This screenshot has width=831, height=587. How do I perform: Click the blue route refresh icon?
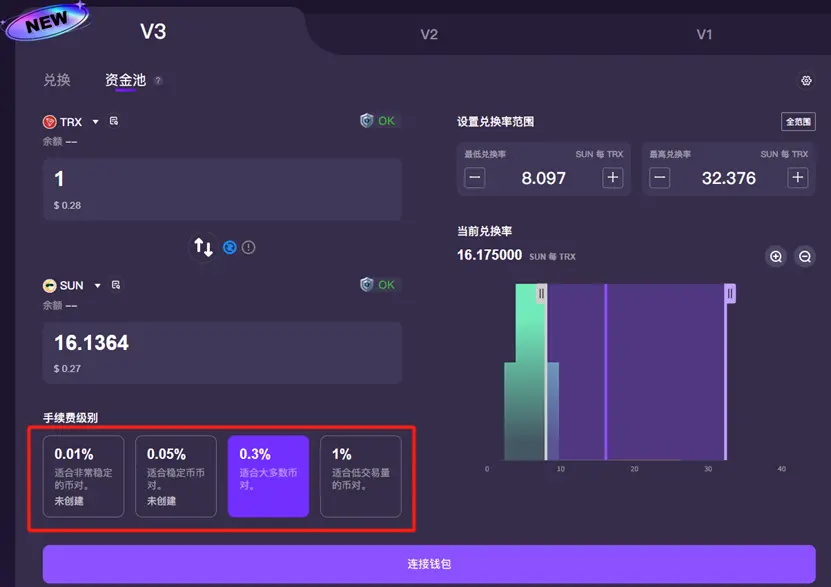click(230, 246)
